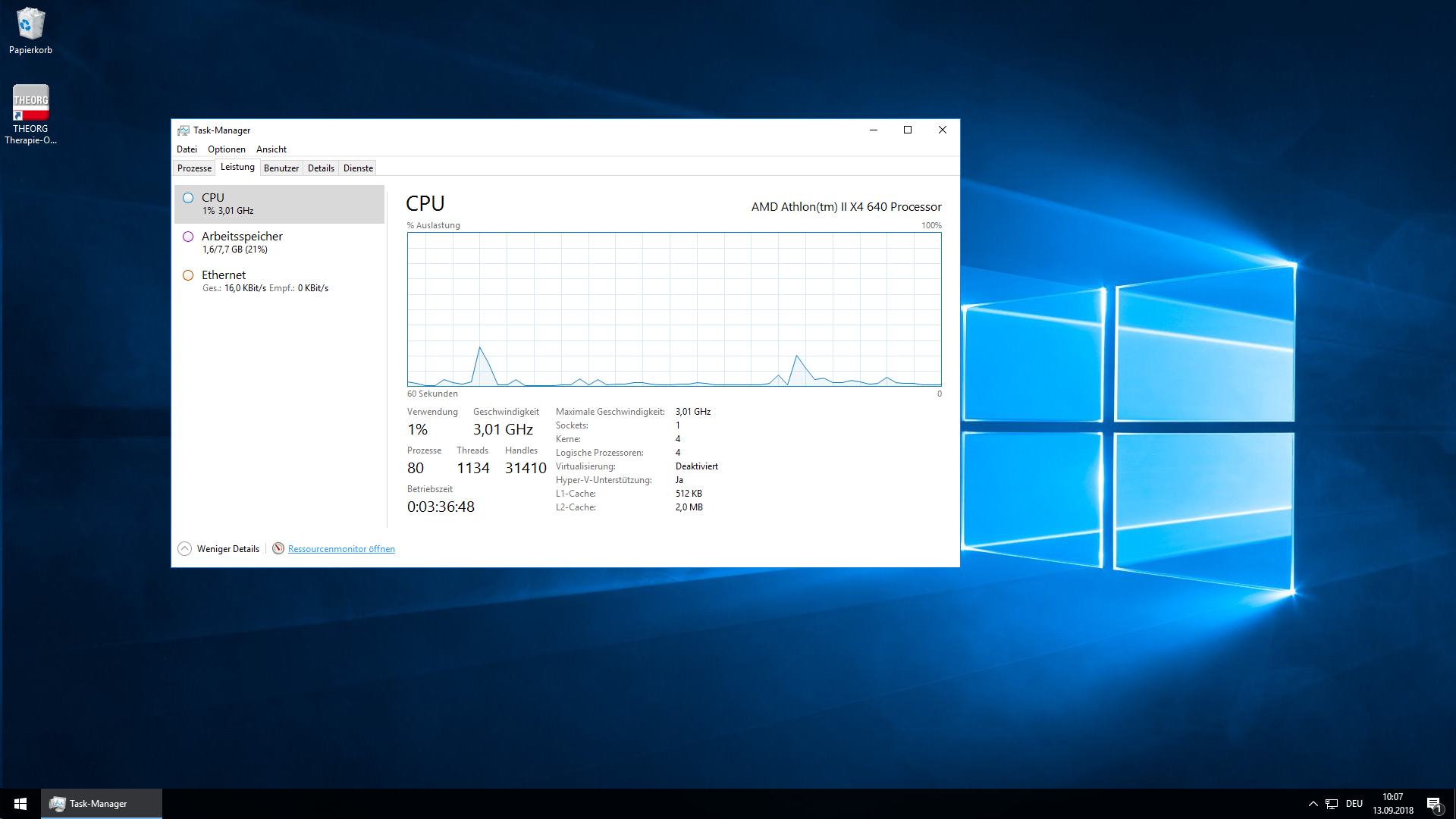Show hidden tray icons chevron
This screenshot has height=819, width=1456.
pos(1313,804)
